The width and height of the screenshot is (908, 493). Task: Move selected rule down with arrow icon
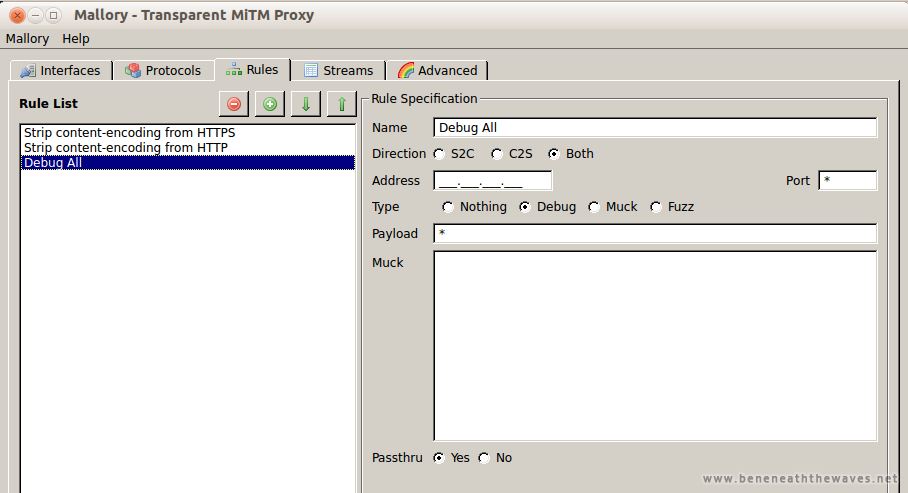tap(306, 104)
